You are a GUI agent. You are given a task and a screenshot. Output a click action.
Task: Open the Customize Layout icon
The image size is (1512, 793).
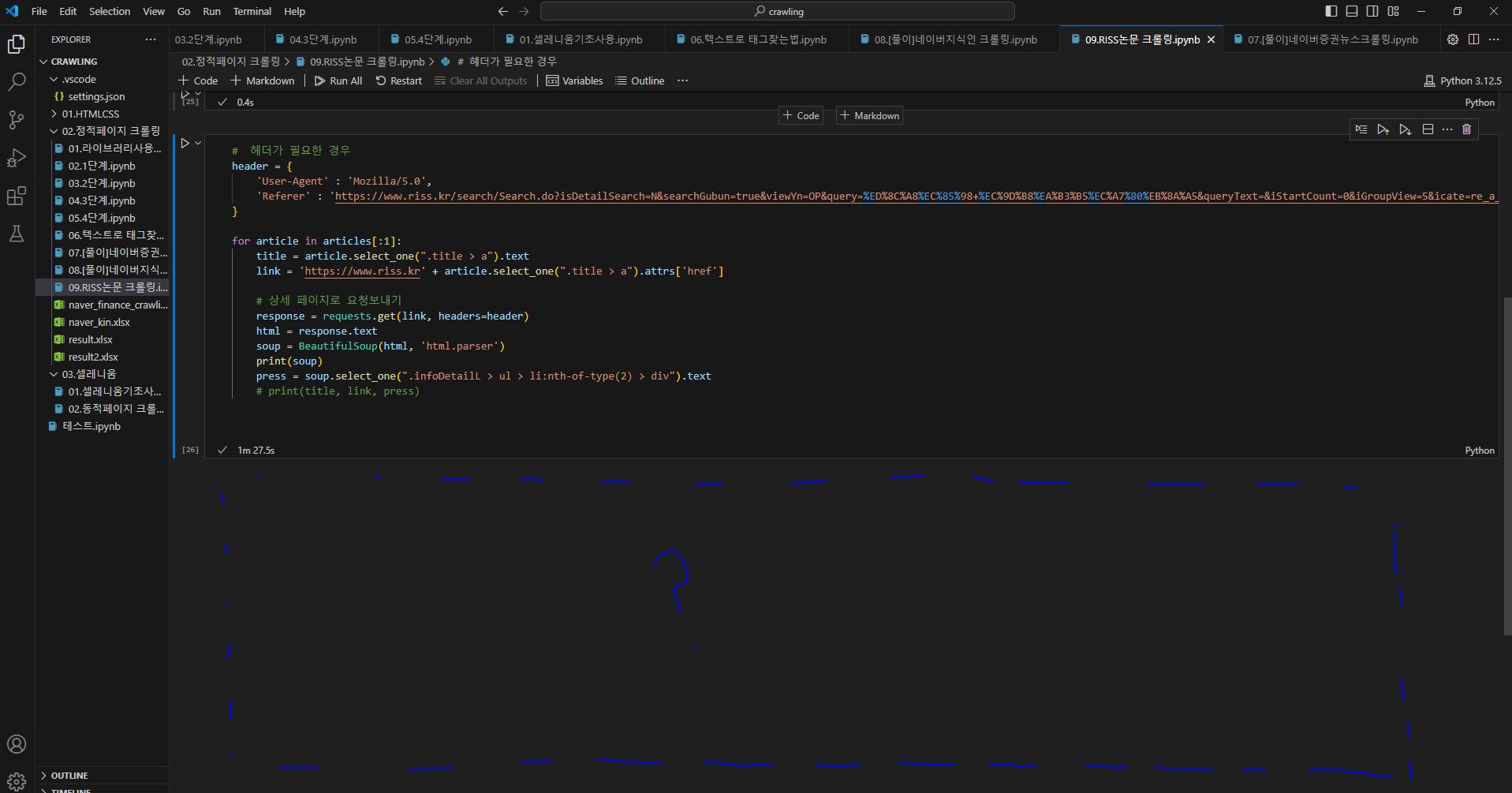pos(1394,11)
